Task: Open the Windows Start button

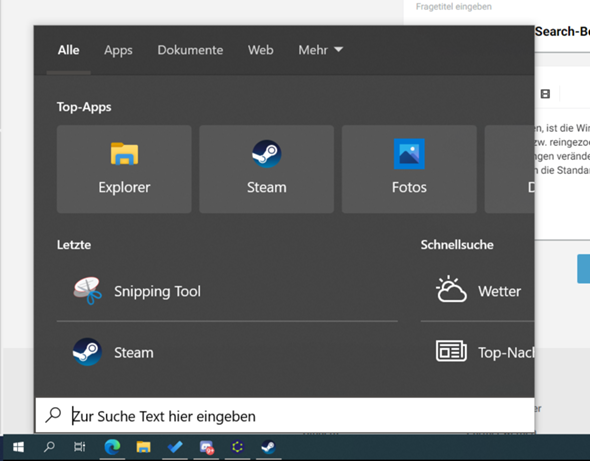Action: (x=18, y=447)
